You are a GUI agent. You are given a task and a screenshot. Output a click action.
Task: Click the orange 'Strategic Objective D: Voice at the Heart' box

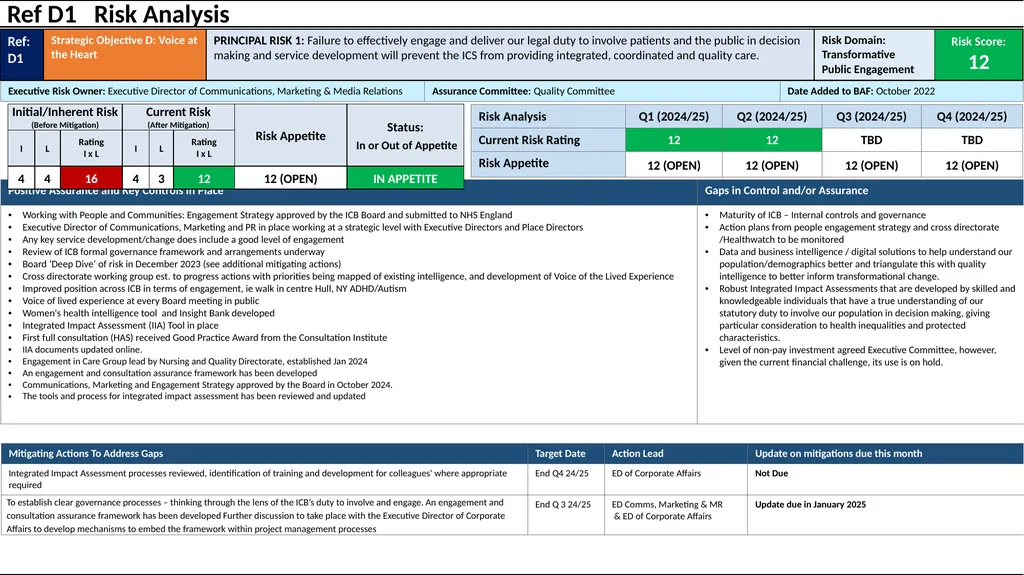point(125,54)
